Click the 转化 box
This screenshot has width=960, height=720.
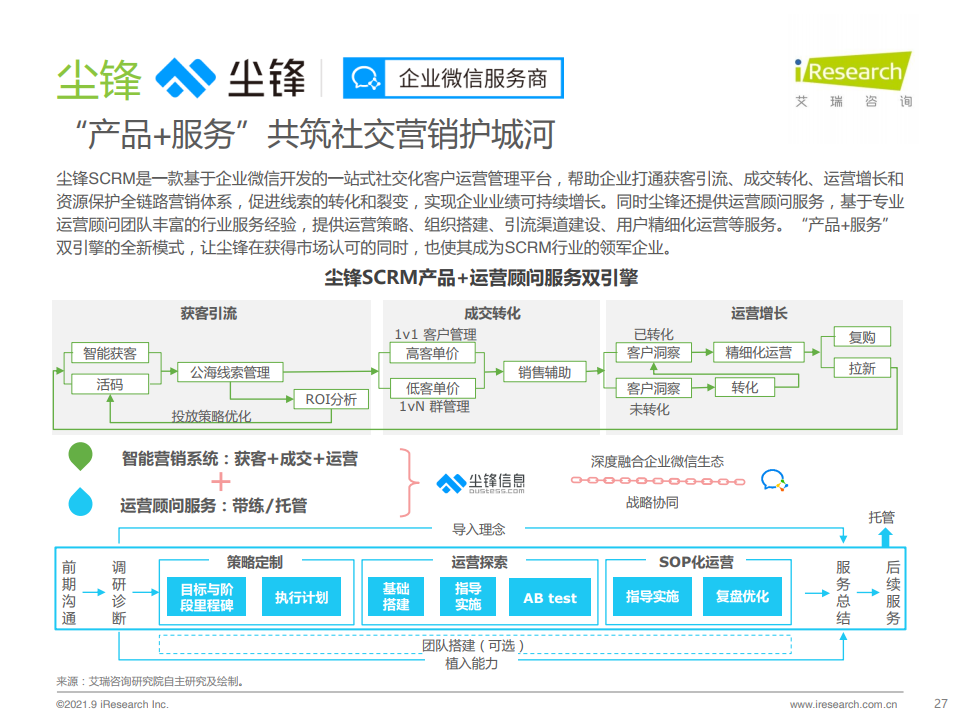point(744,388)
